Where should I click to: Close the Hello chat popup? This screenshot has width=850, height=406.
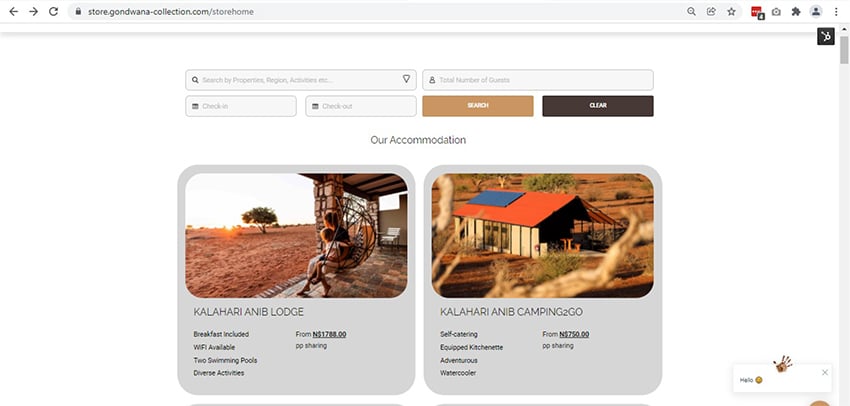825,372
